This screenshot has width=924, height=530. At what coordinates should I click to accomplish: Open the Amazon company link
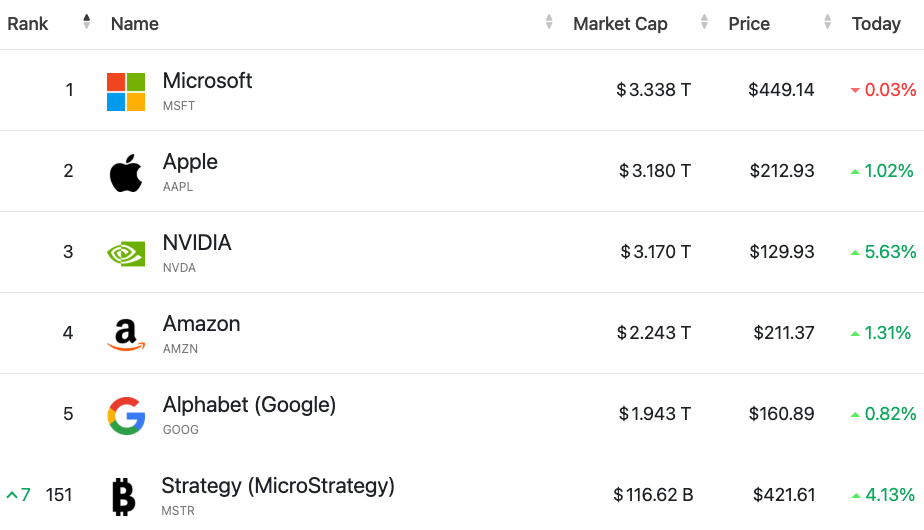(x=201, y=324)
